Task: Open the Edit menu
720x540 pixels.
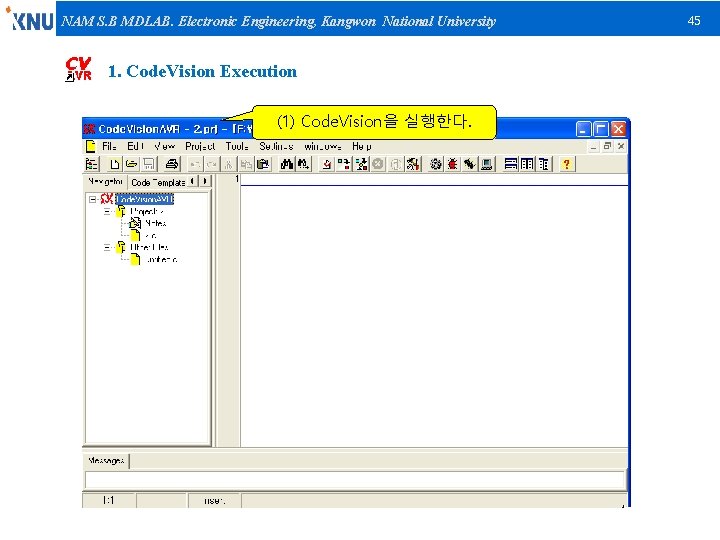Action: pos(135,146)
